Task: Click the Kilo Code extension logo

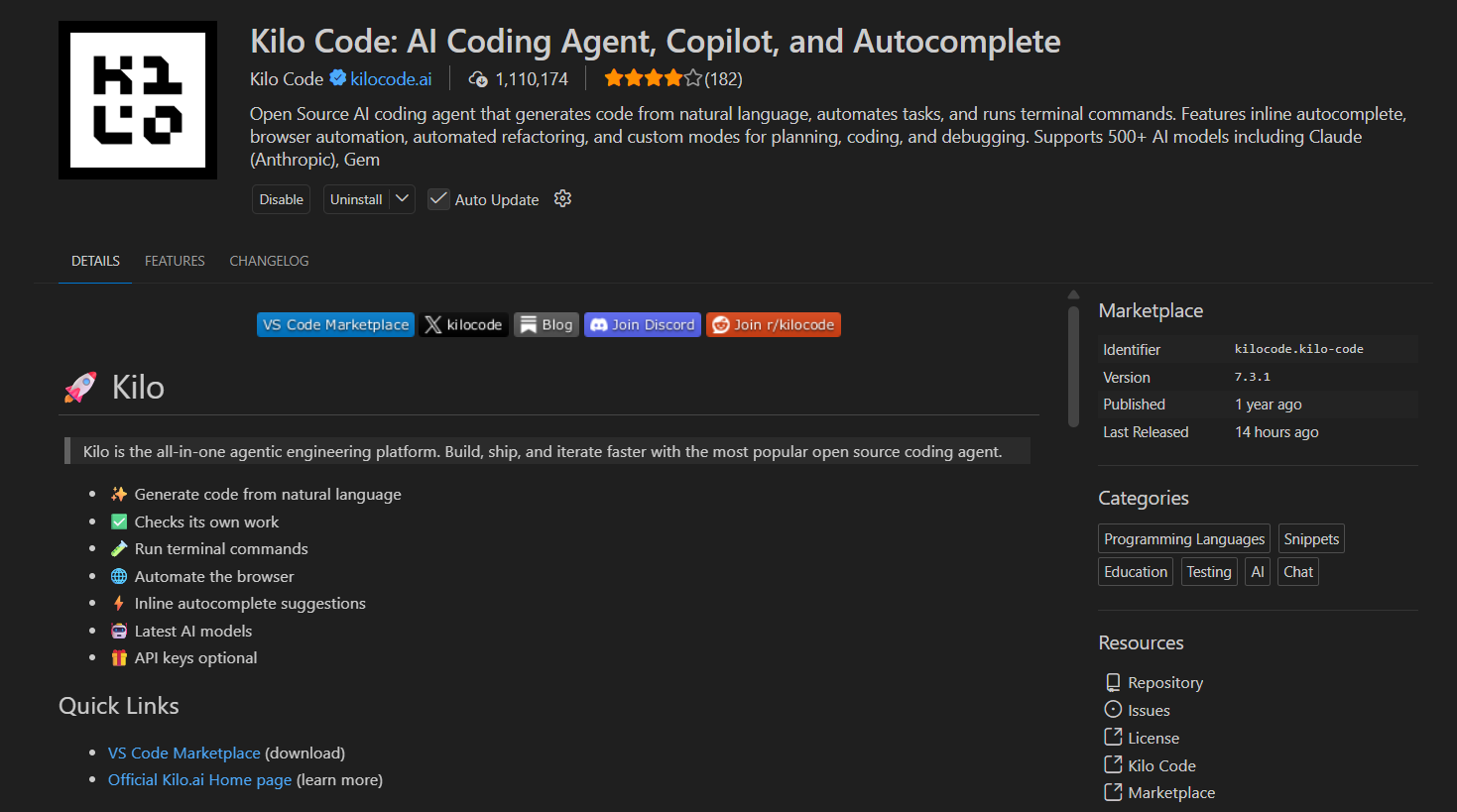Action: point(138,100)
